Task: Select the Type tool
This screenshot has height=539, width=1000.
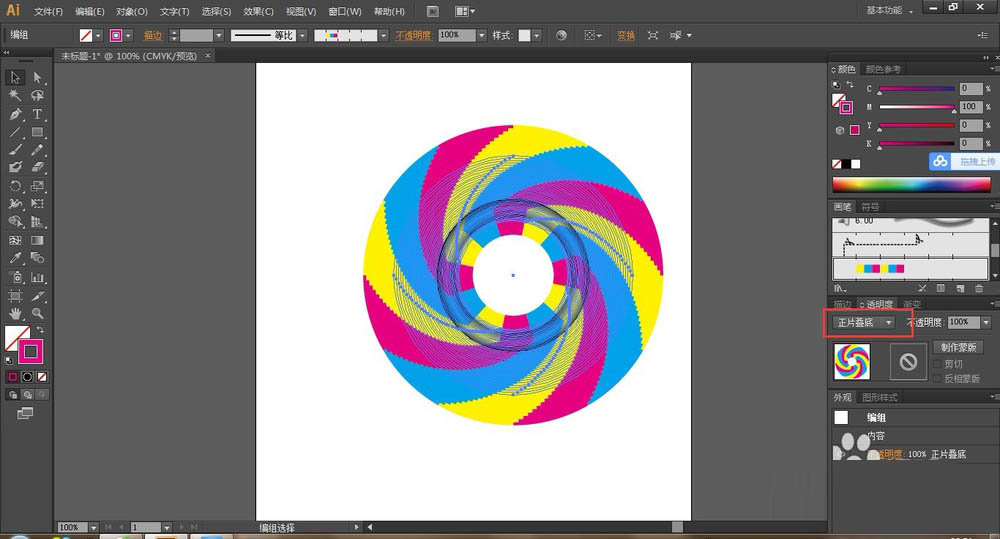Action: pos(37,114)
